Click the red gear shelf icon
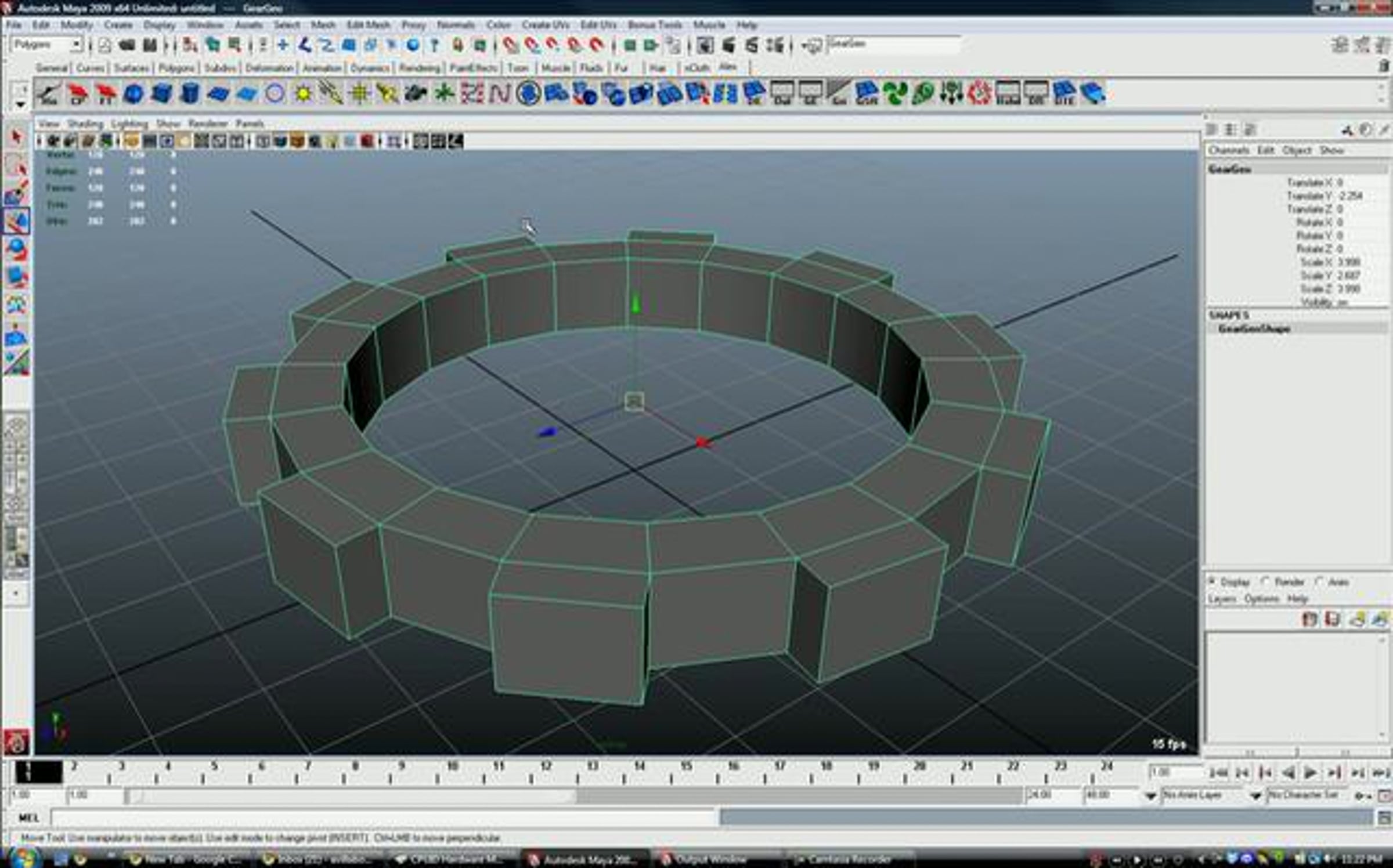 tap(980, 93)
